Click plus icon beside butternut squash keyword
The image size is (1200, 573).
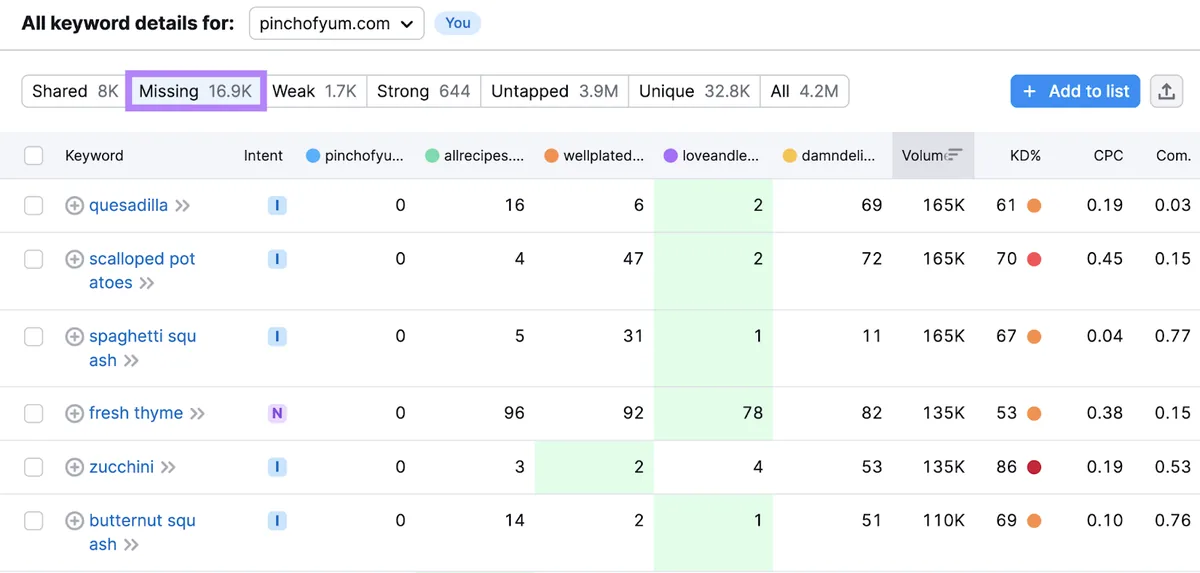[74, 521]
